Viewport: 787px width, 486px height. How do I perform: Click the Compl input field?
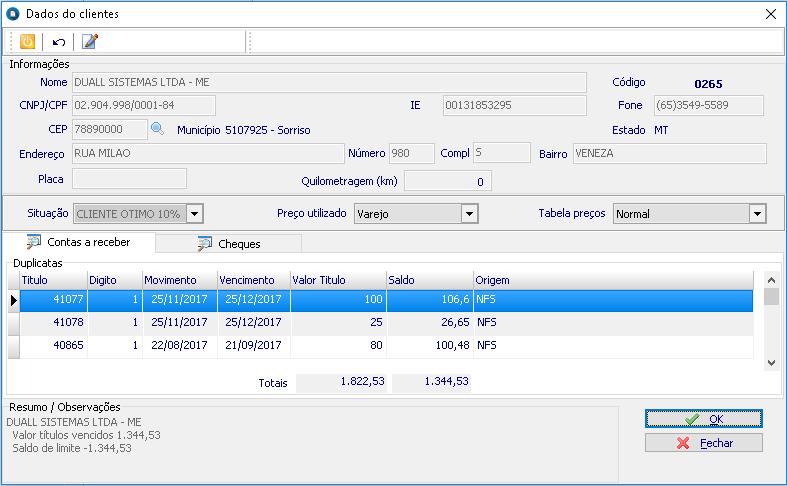pos(502,153)
